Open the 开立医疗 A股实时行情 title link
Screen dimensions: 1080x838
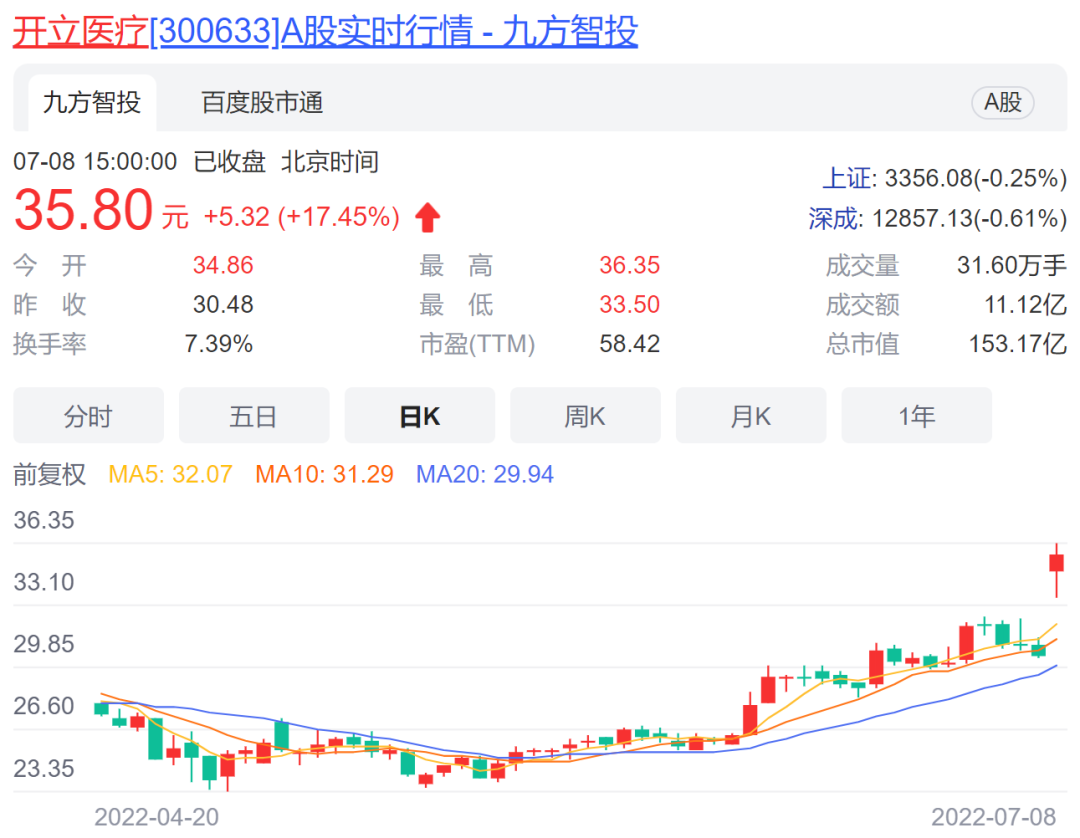324,32
